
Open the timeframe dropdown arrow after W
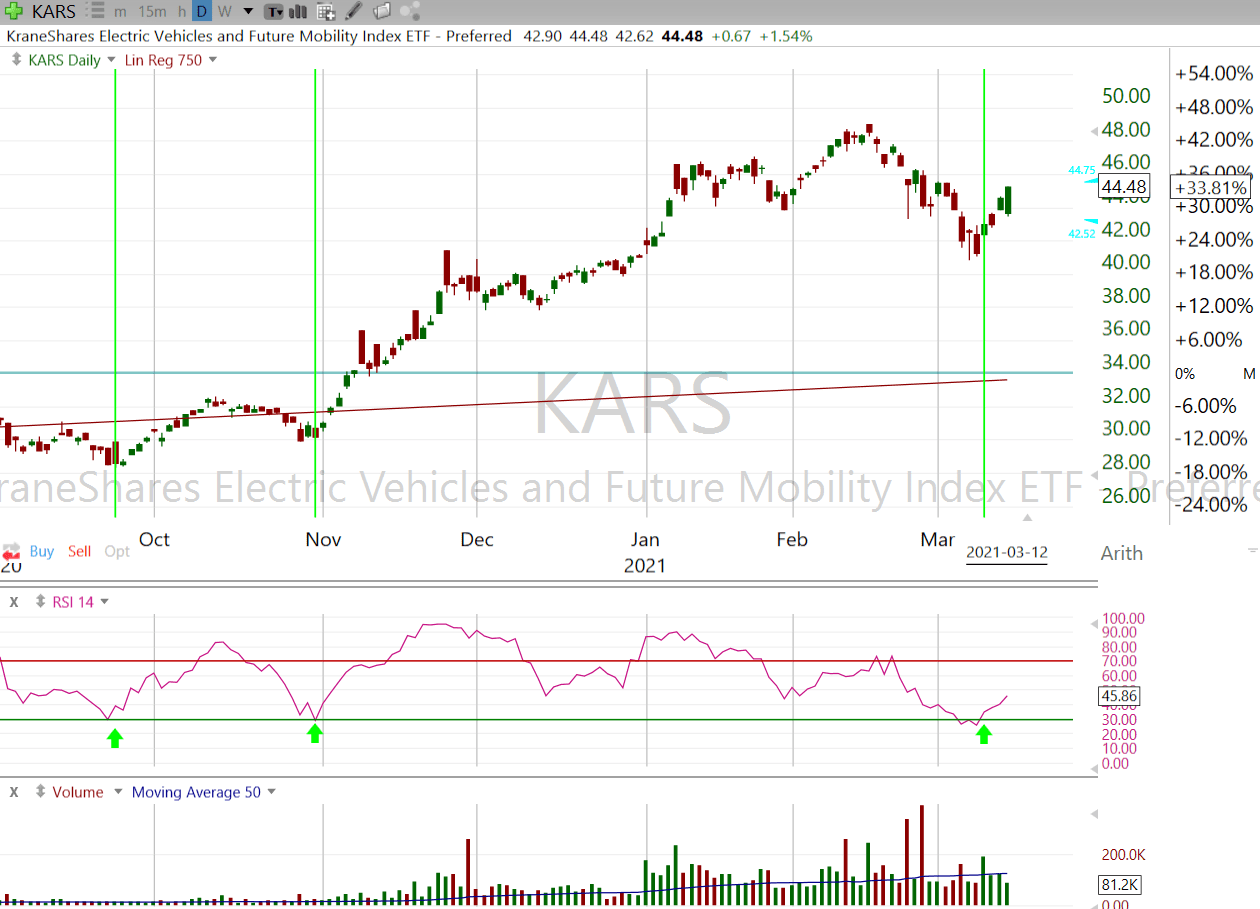pos(247,11)
